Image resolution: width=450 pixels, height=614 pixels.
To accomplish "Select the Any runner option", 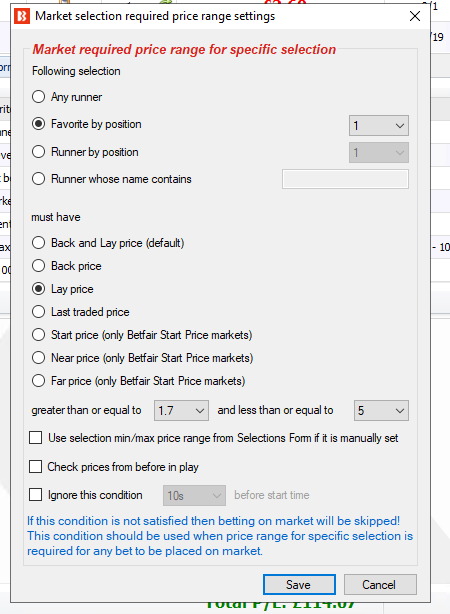I will click(x=38, y=97).
